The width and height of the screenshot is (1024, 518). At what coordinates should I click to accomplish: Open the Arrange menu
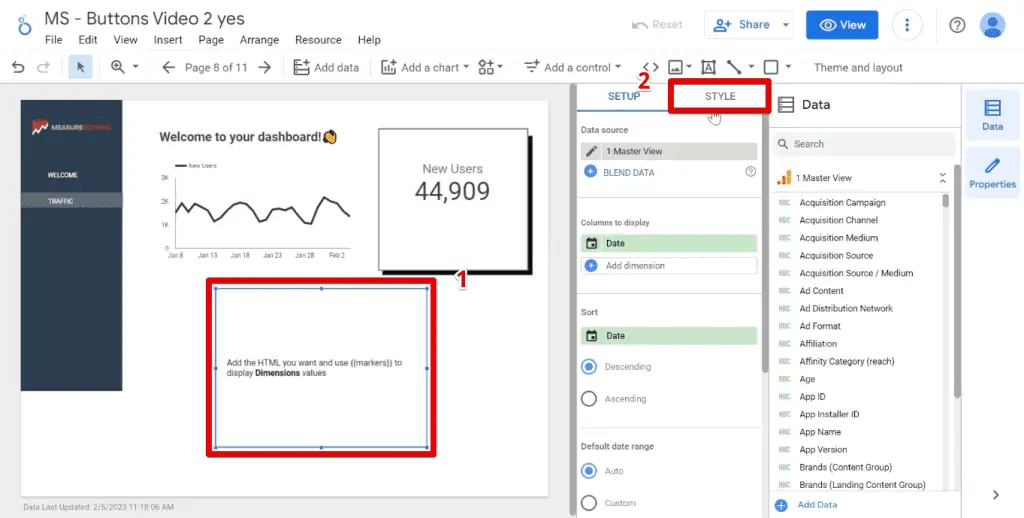(x=259, y=40)
